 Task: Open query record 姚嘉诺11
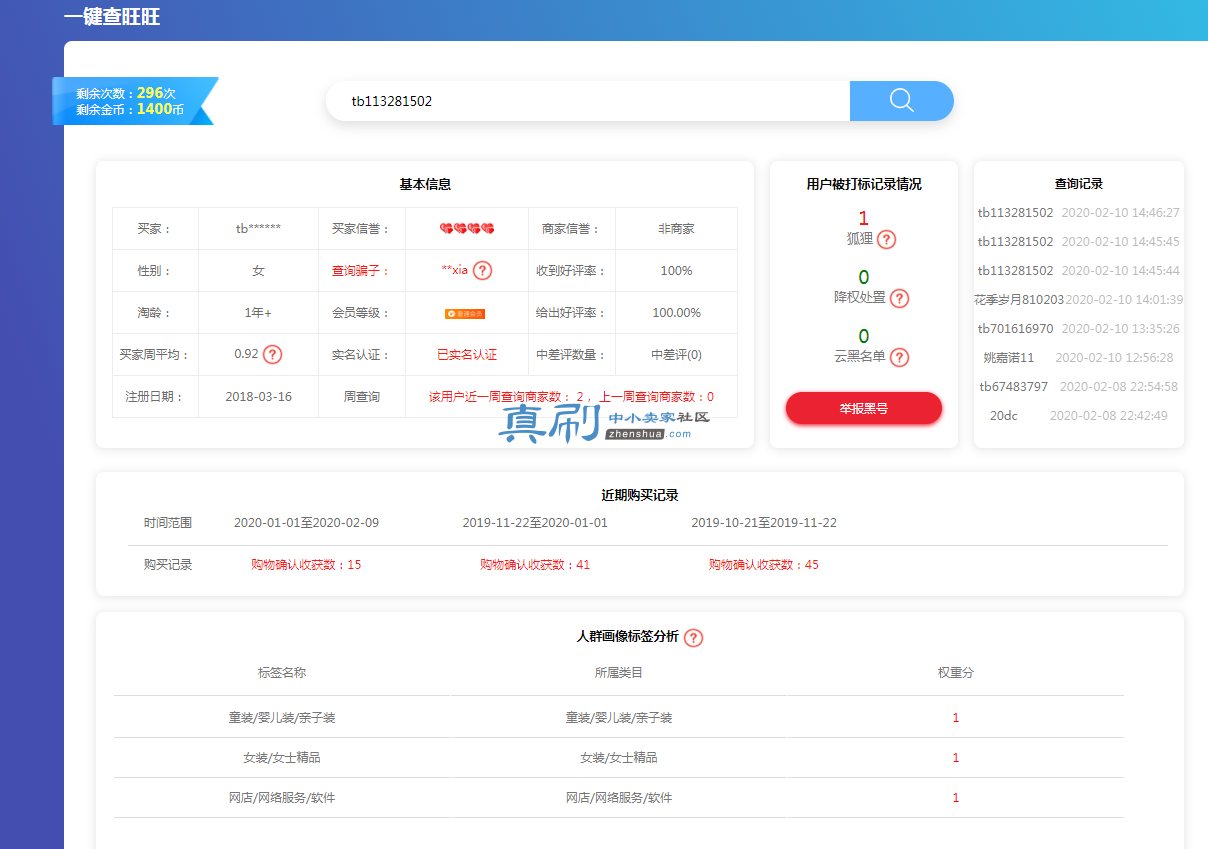pos(1079,358)
